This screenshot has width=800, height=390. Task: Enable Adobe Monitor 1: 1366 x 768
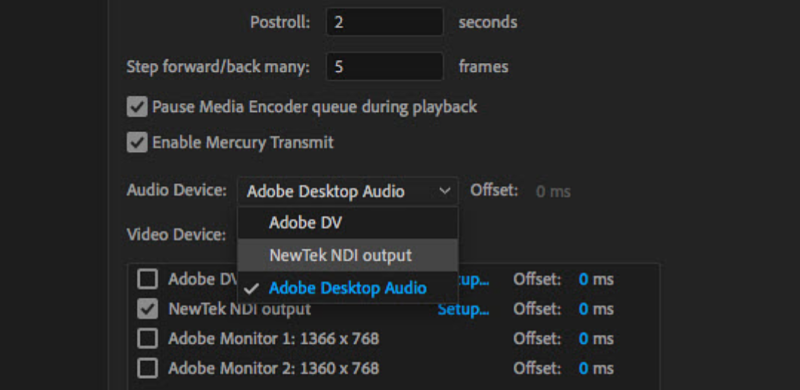pyautogui.click(x=147, y=338)
